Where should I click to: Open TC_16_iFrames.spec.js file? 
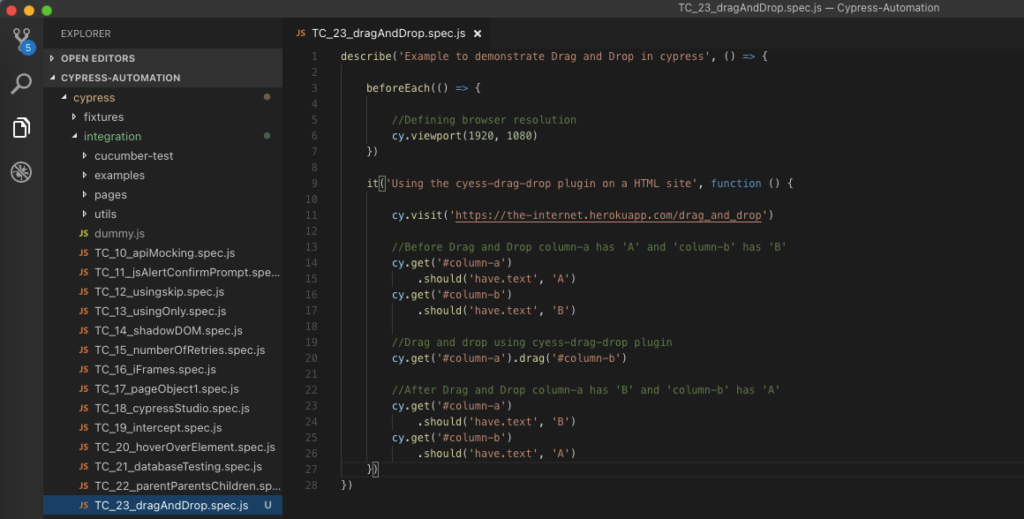click(x=155, y=369)
